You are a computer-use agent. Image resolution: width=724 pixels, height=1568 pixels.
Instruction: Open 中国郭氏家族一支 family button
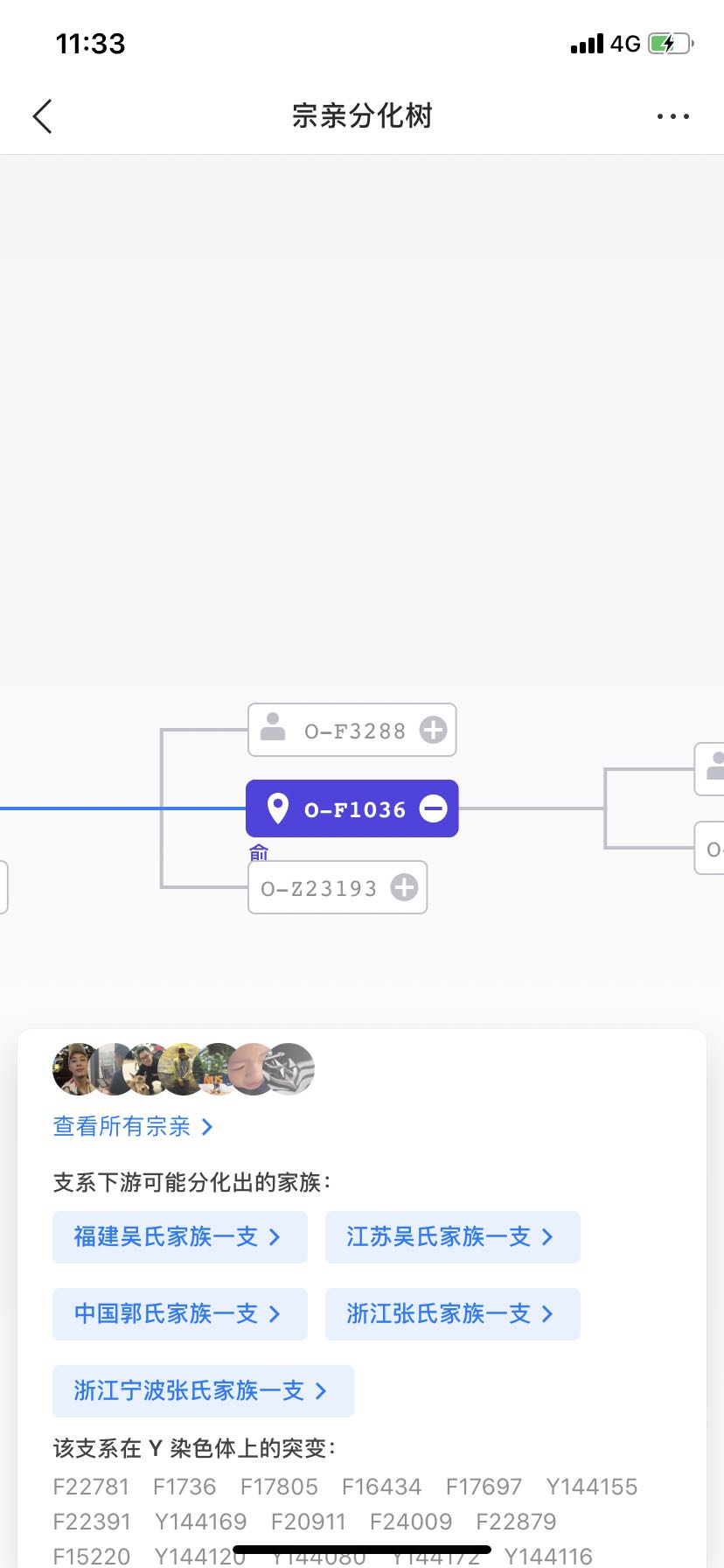tap(179, 1313)
